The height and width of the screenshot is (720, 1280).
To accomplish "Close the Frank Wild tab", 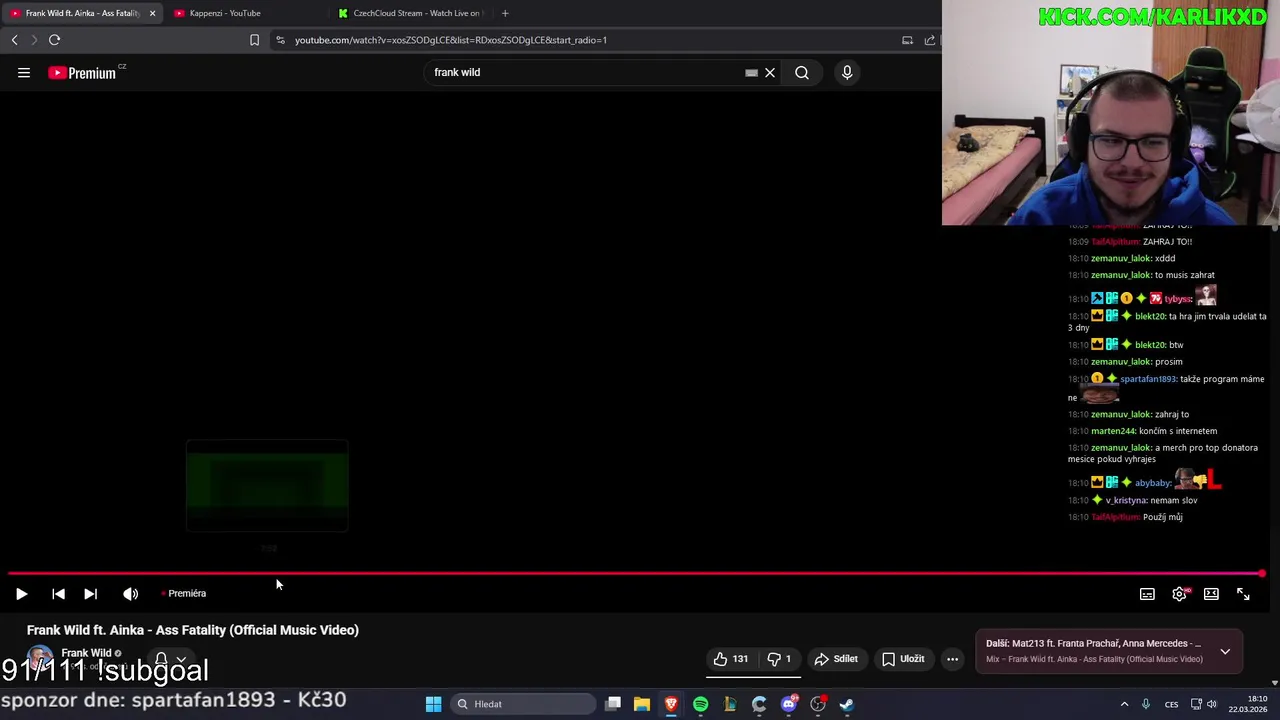I will 152,13.
